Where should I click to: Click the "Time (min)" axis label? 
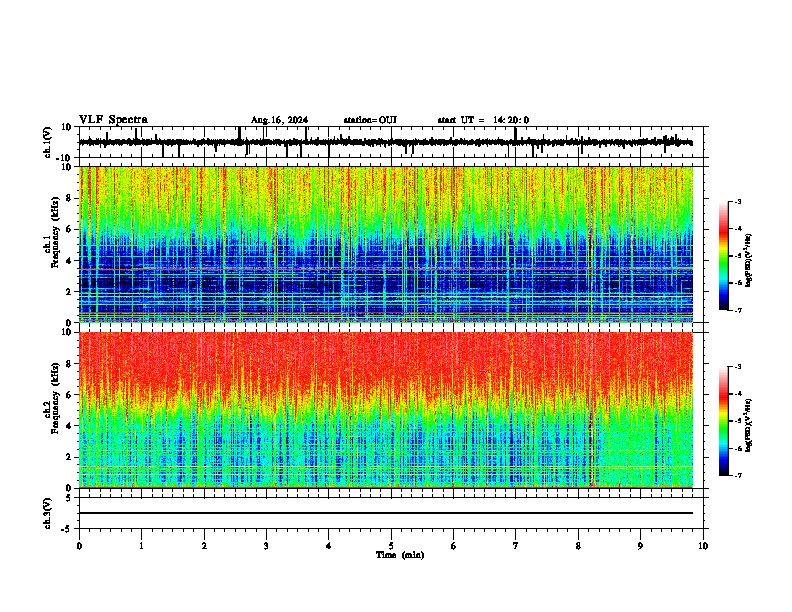point(400,555)
